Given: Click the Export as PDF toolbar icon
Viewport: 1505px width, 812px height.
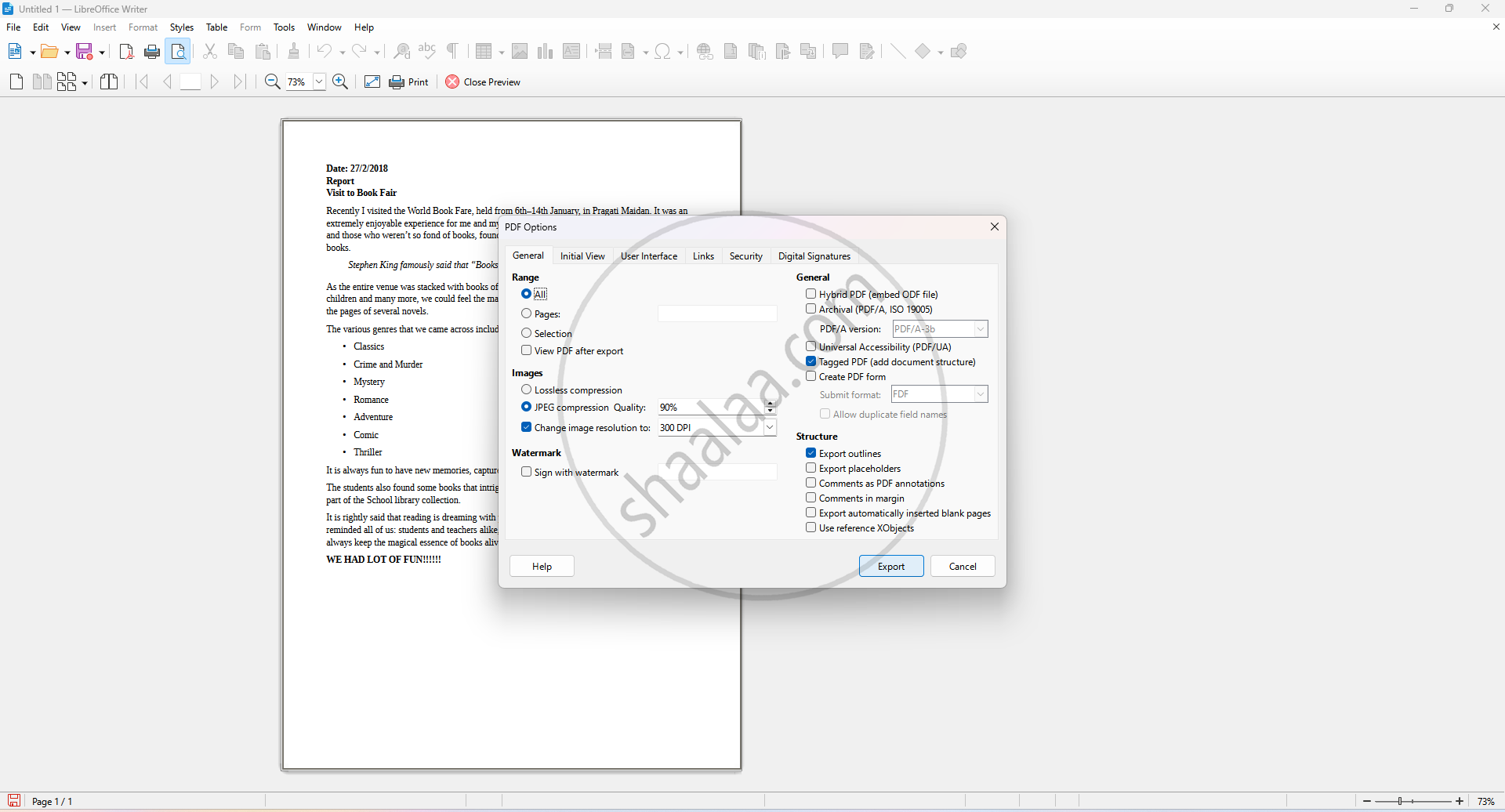Looking at the screenshot, I should tap(126, 52).
